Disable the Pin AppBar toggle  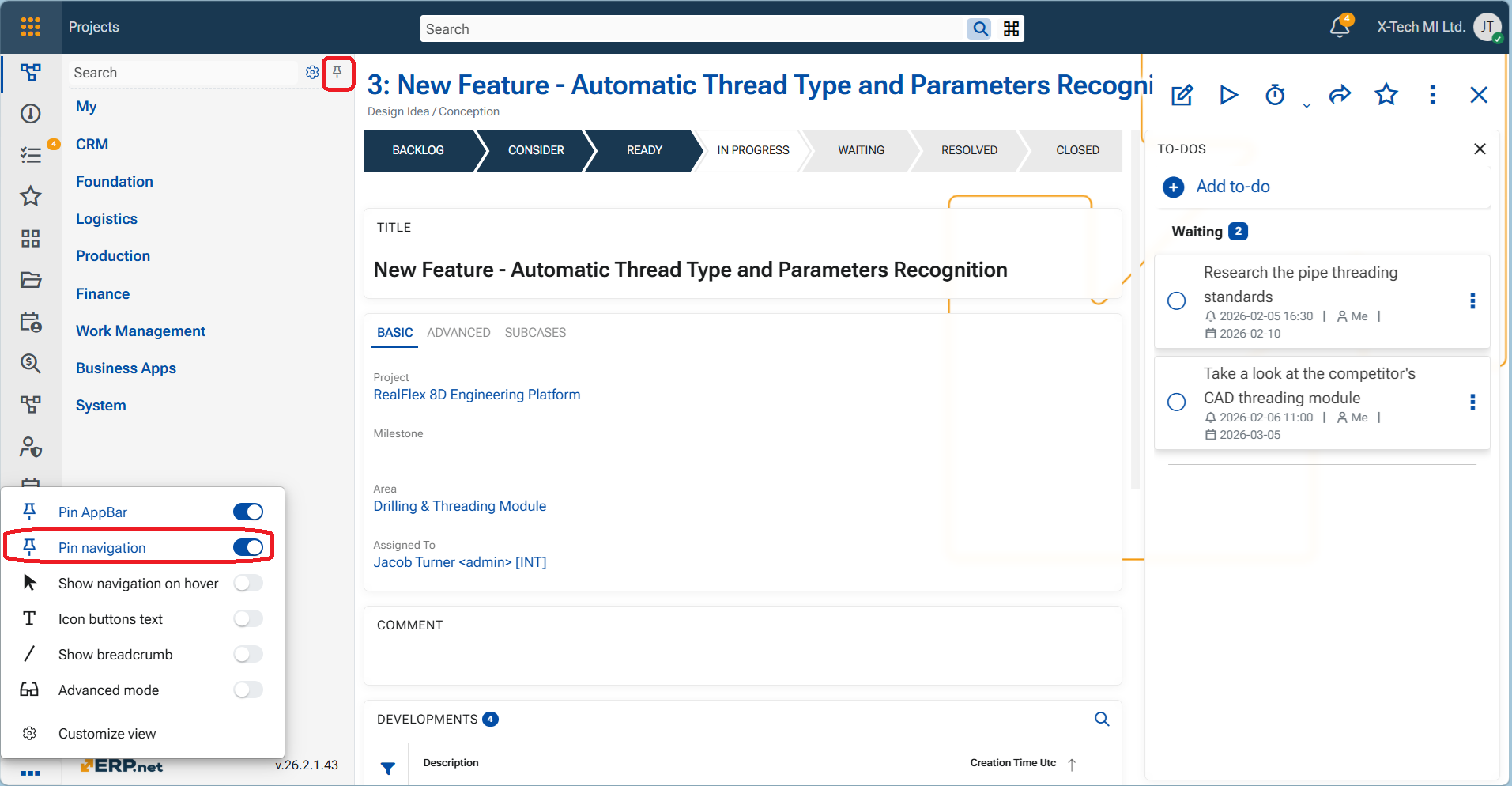click(248, 512)
